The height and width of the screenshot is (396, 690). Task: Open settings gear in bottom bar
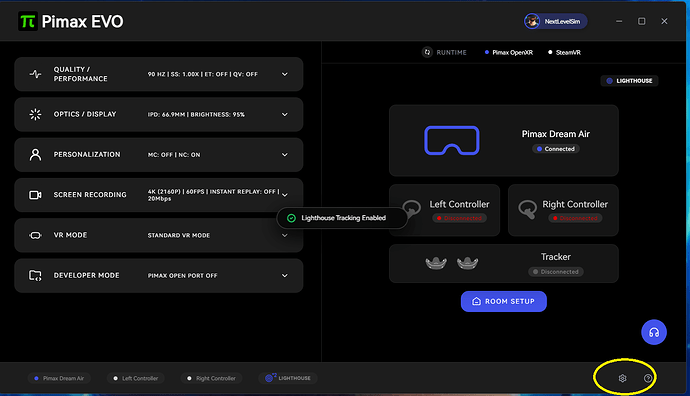pyautogui.click(x=622, y=378)
